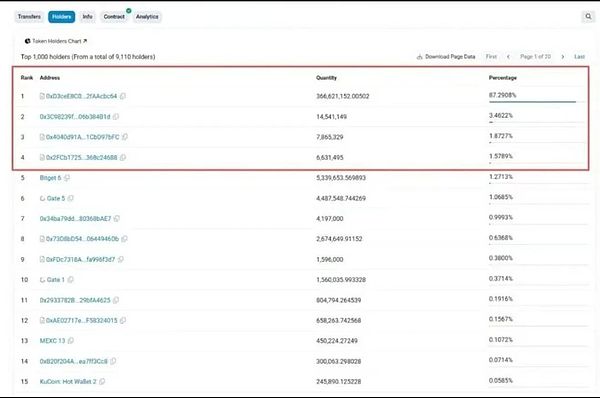Open the Analytics tab

pos(147,17)
